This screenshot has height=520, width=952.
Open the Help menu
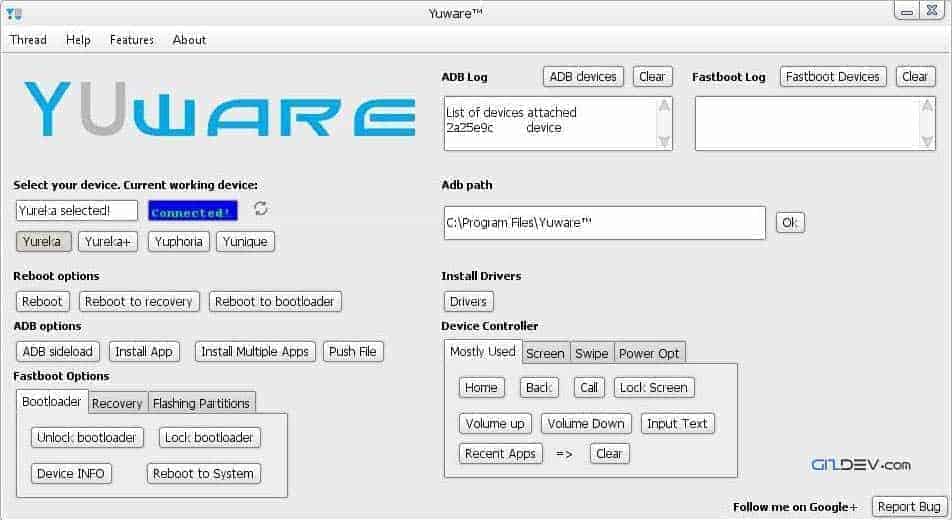(x=78, y=40)
